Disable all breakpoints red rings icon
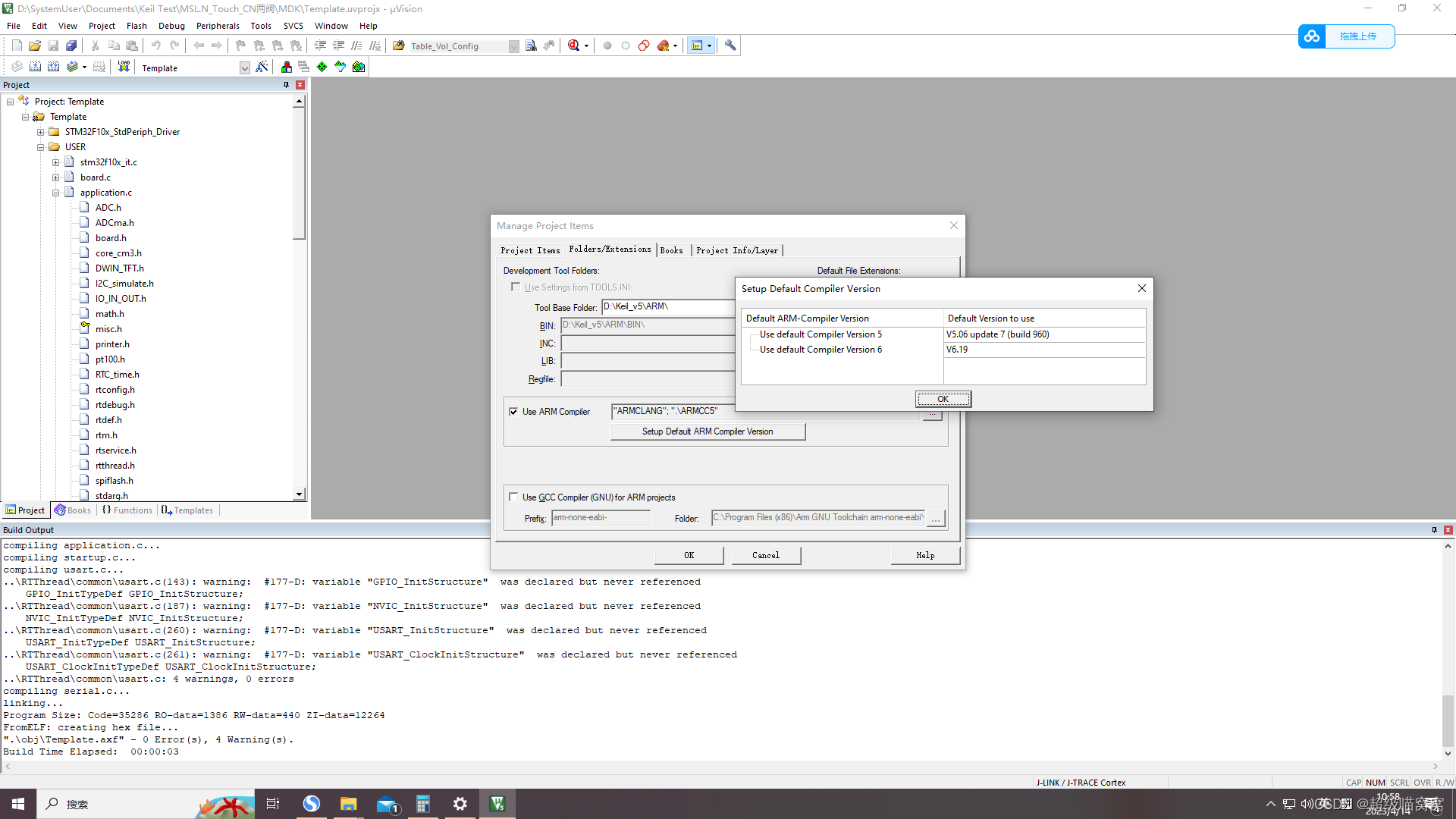Screen dimensions: 1456x819 pyautogui.click(x=644, y=45)
